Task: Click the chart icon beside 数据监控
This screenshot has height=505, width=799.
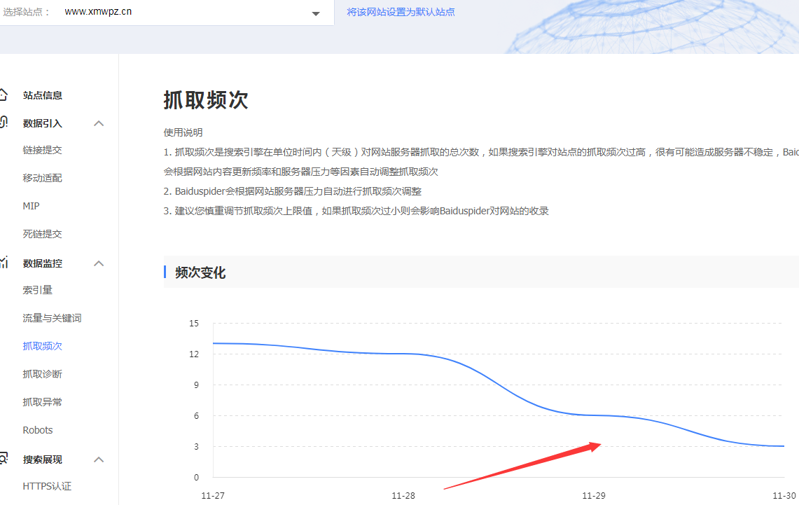Action: point(4,263)
